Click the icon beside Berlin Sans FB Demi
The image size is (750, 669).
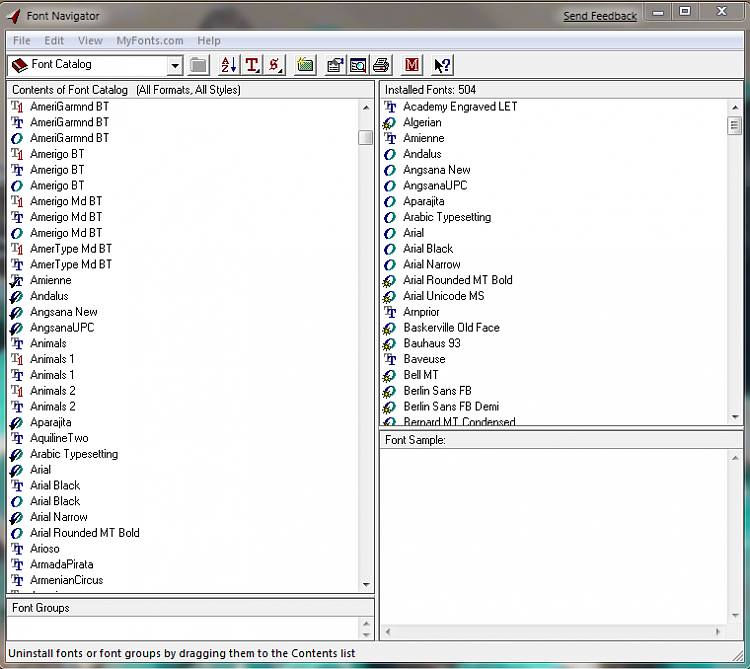coord(389,407)
